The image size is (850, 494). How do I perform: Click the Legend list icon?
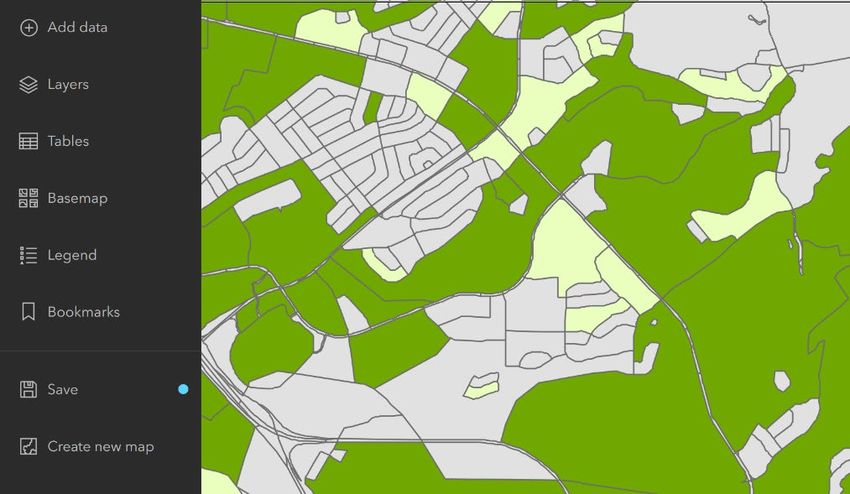tap(29, 255)
